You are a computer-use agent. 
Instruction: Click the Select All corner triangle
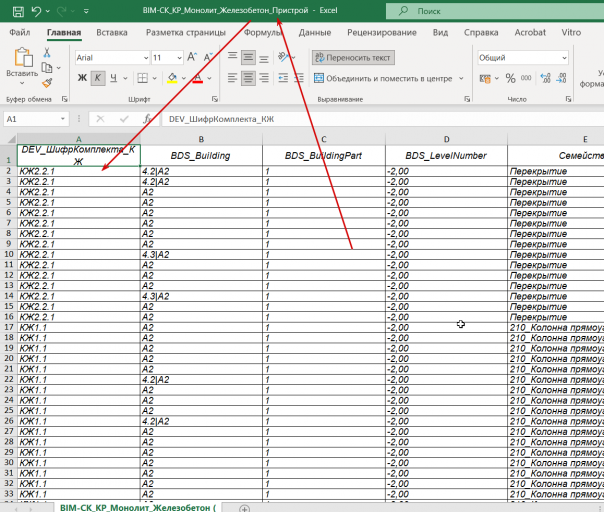coord(11,139)
